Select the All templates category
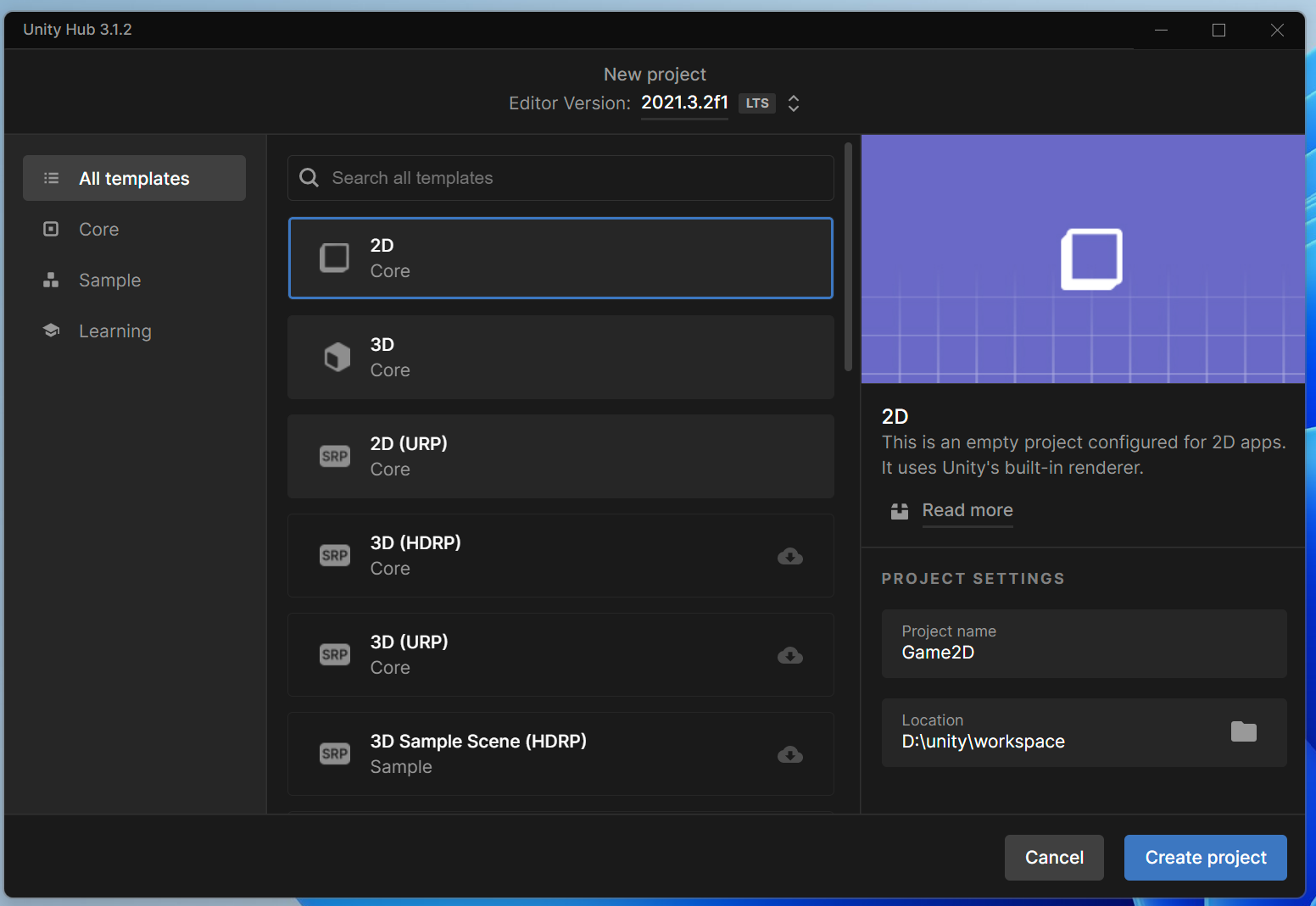Image resolution: width=1316 pixels, height=906 pixels. (134, 178)
